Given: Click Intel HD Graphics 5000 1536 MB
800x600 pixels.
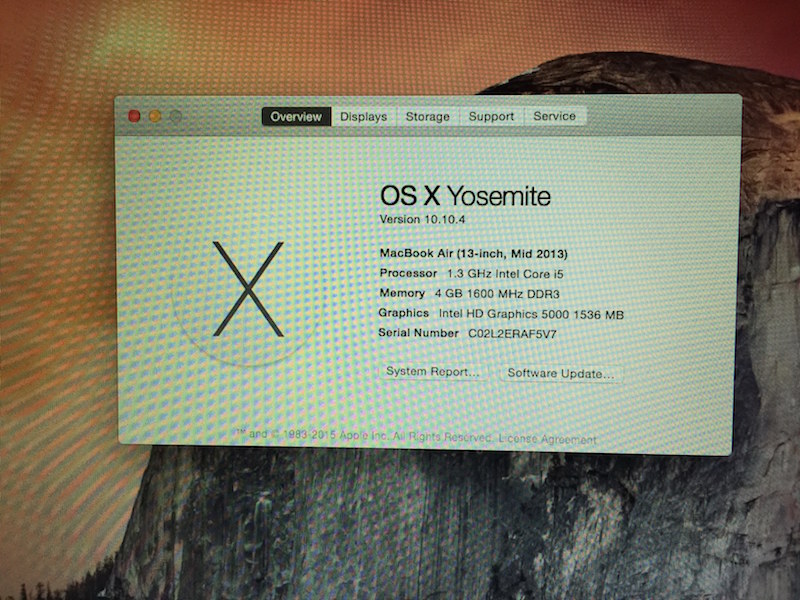Looking at the screenshot, I should (531, 314).
